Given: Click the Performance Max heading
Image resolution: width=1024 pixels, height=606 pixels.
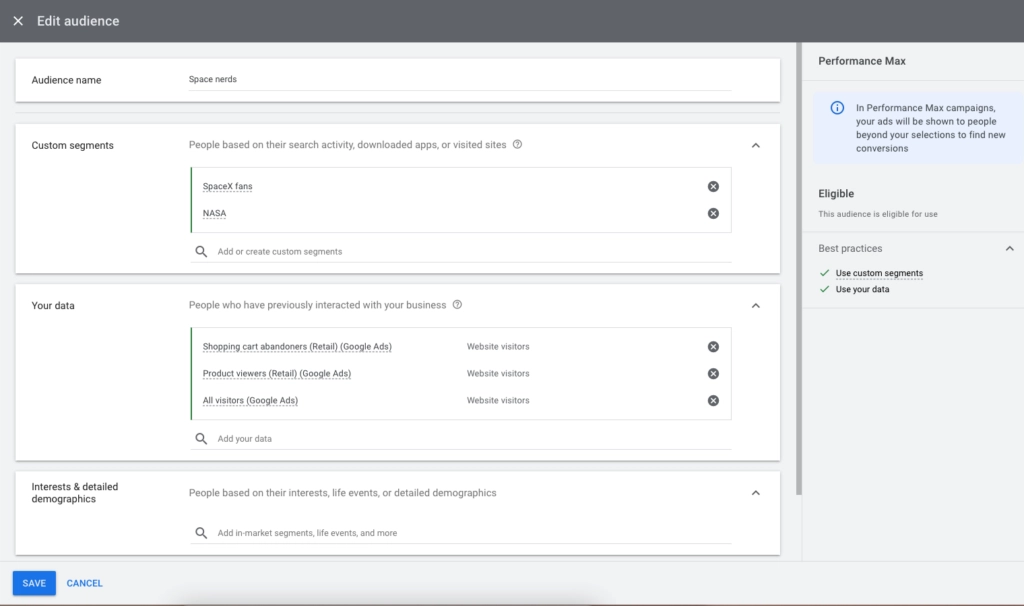Looking at the screenshot, I should click(861, 61).
